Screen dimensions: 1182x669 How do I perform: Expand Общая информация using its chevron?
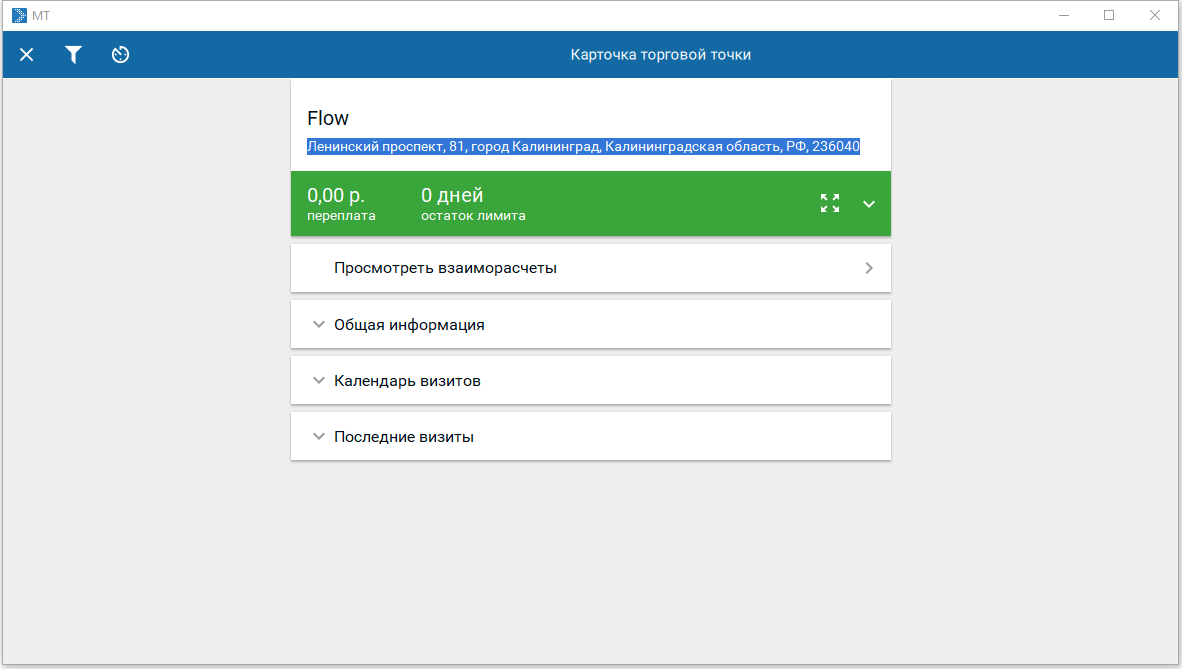coord(319,324)
